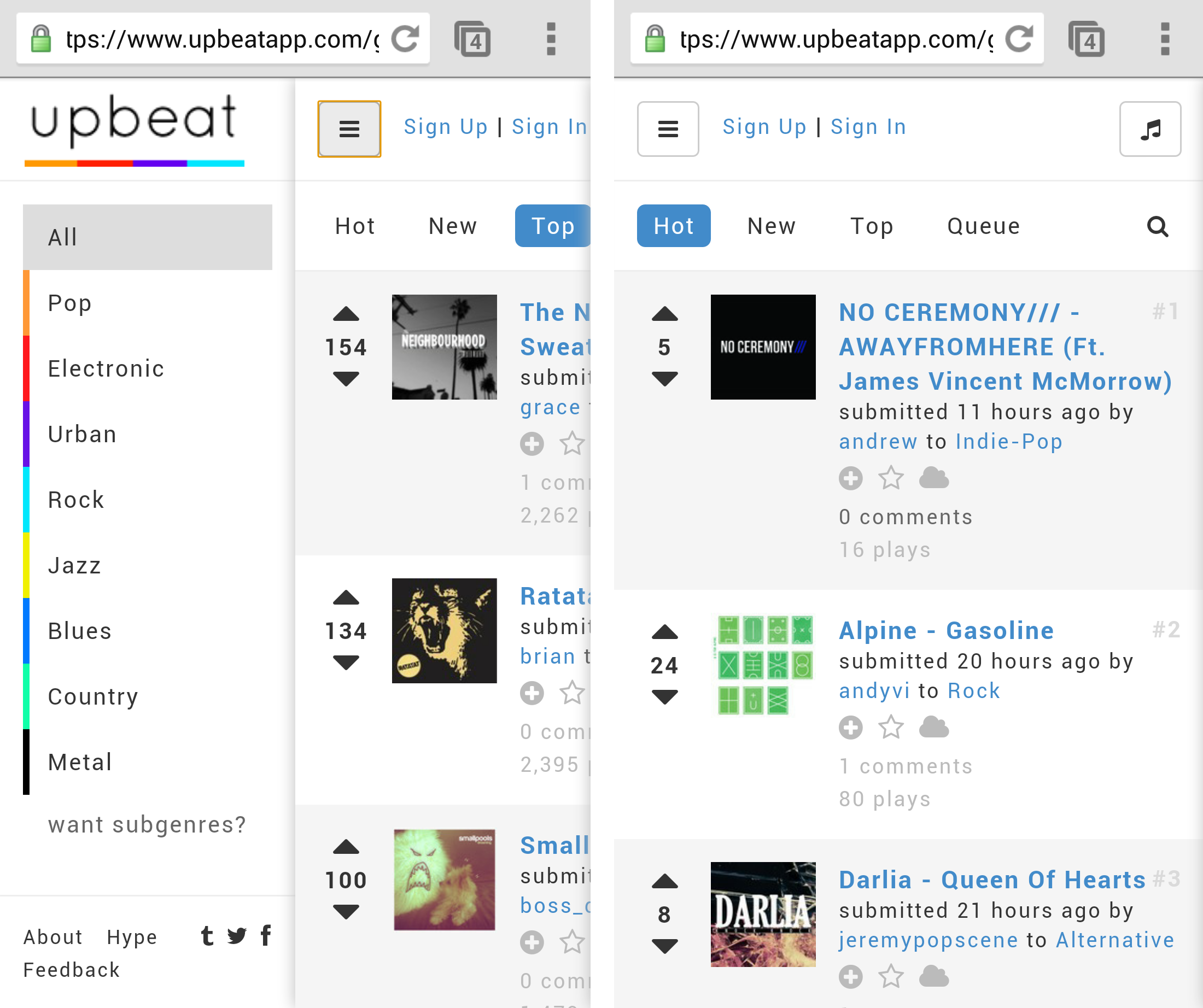Favorite Alpine - Gasoline with star

(891, 728)
